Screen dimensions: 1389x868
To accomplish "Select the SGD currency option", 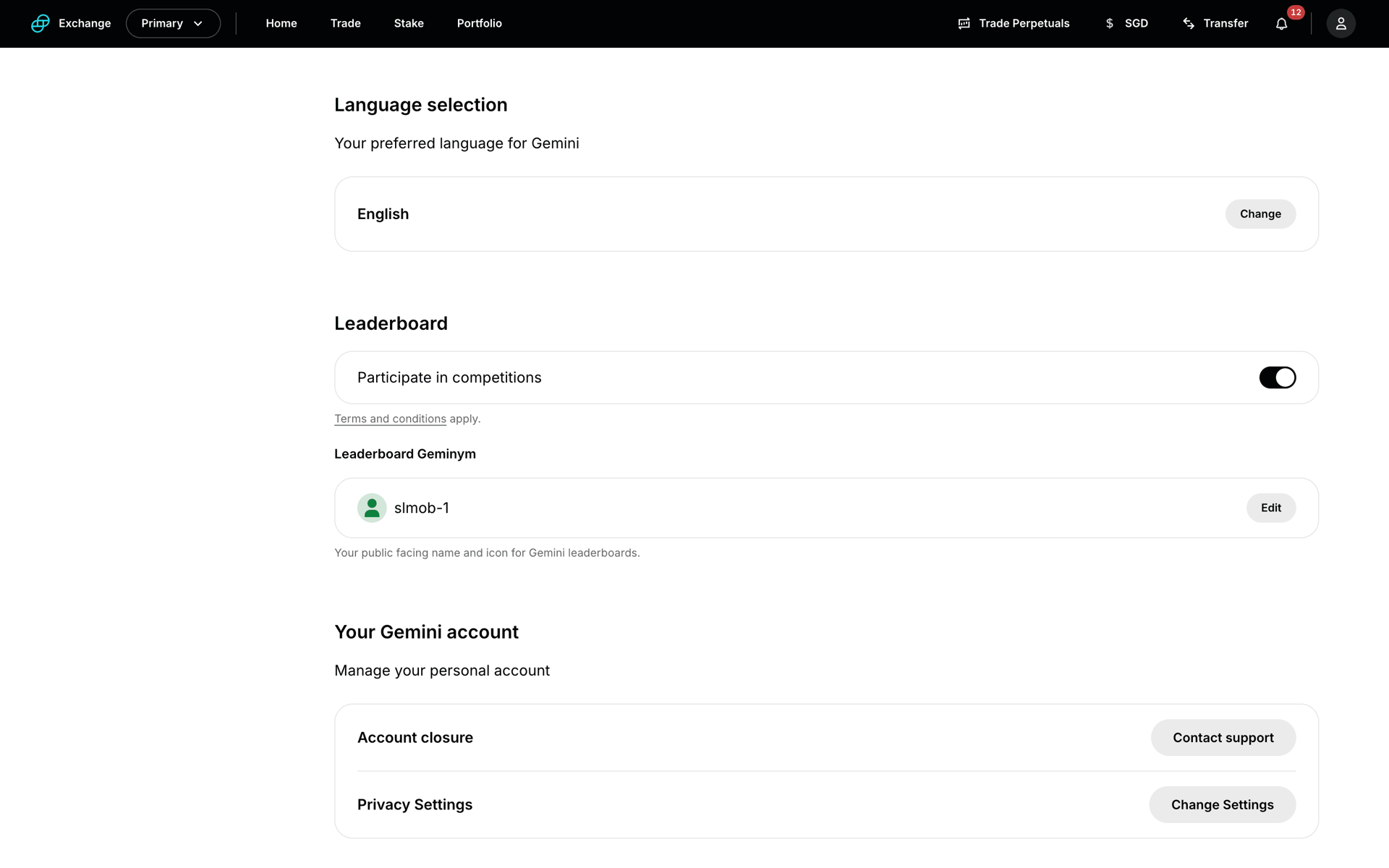I will pyautogui.click(x=1136, y=23).
